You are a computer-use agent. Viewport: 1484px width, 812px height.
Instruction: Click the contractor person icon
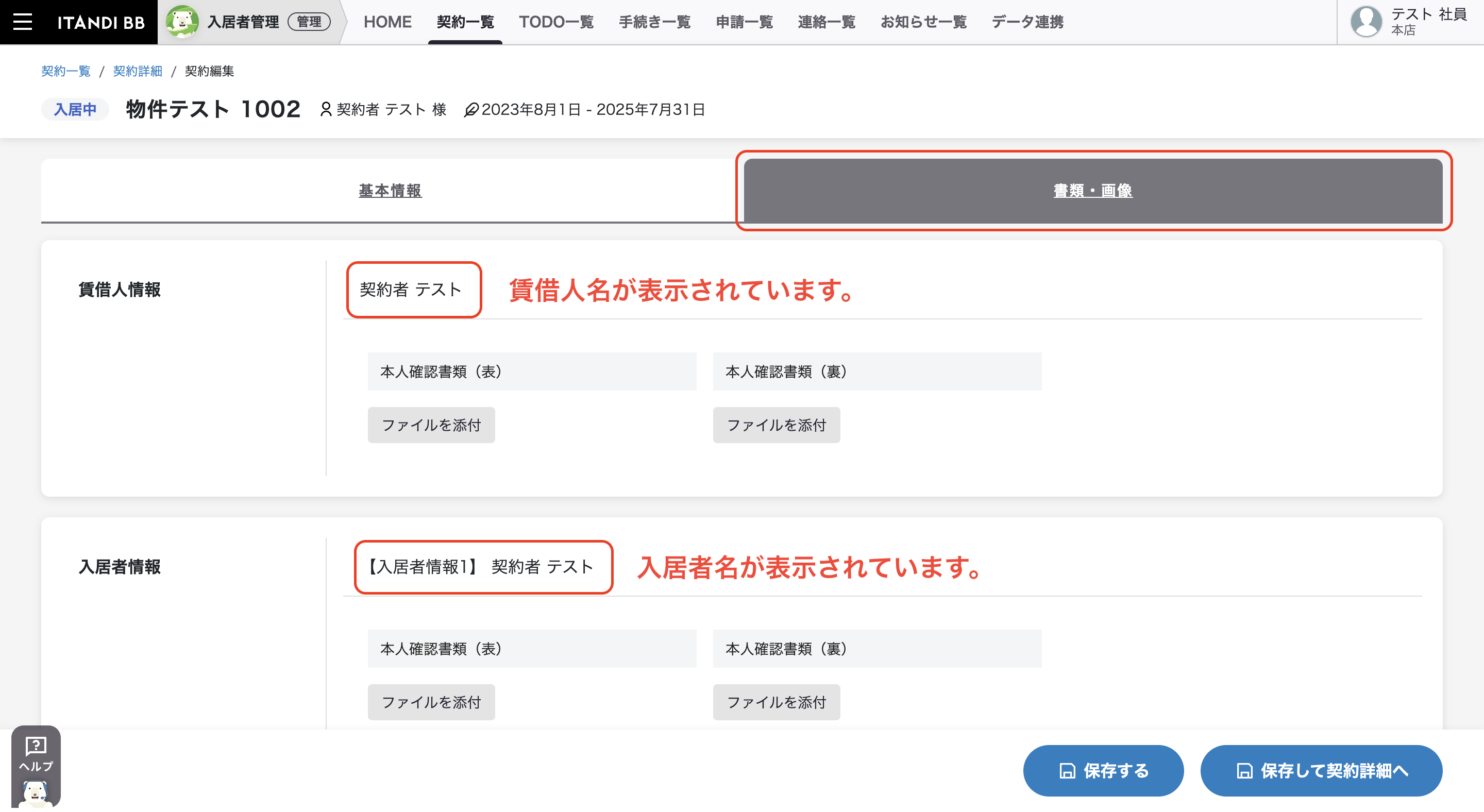[326, 109]
